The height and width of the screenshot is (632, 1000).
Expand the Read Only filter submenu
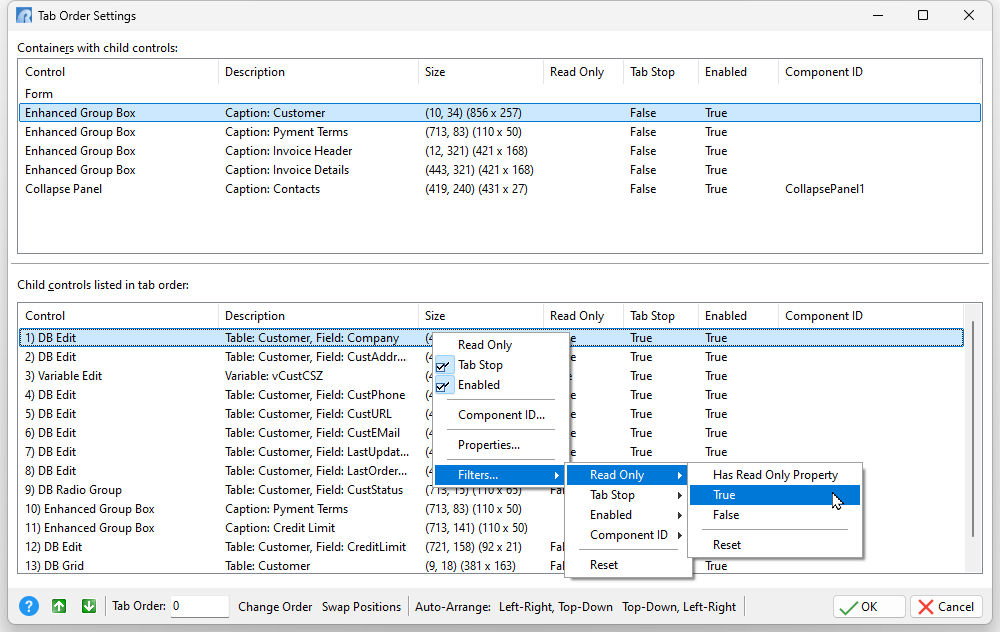point(626,475)
